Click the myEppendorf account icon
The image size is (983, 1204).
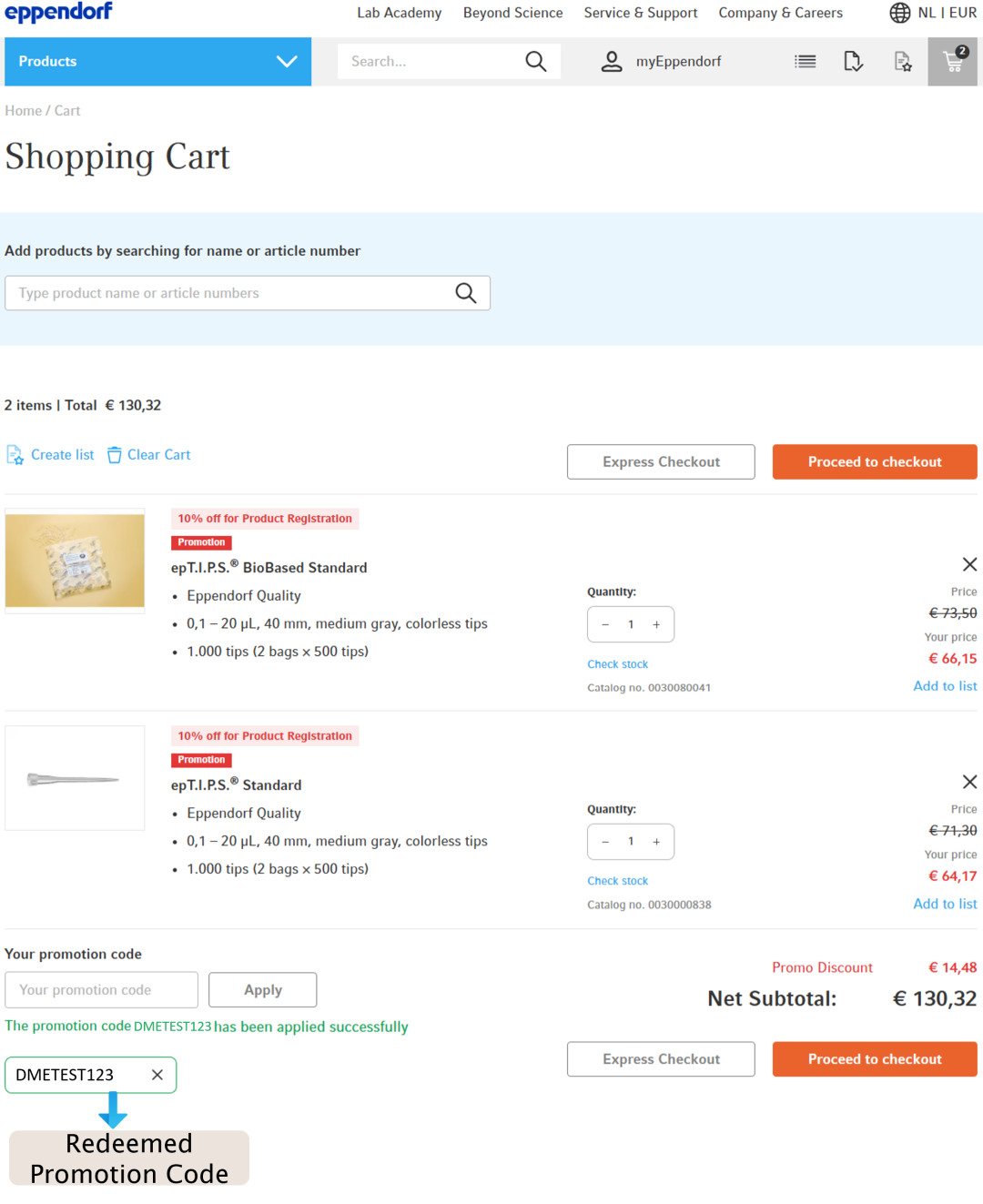[611, 61]
